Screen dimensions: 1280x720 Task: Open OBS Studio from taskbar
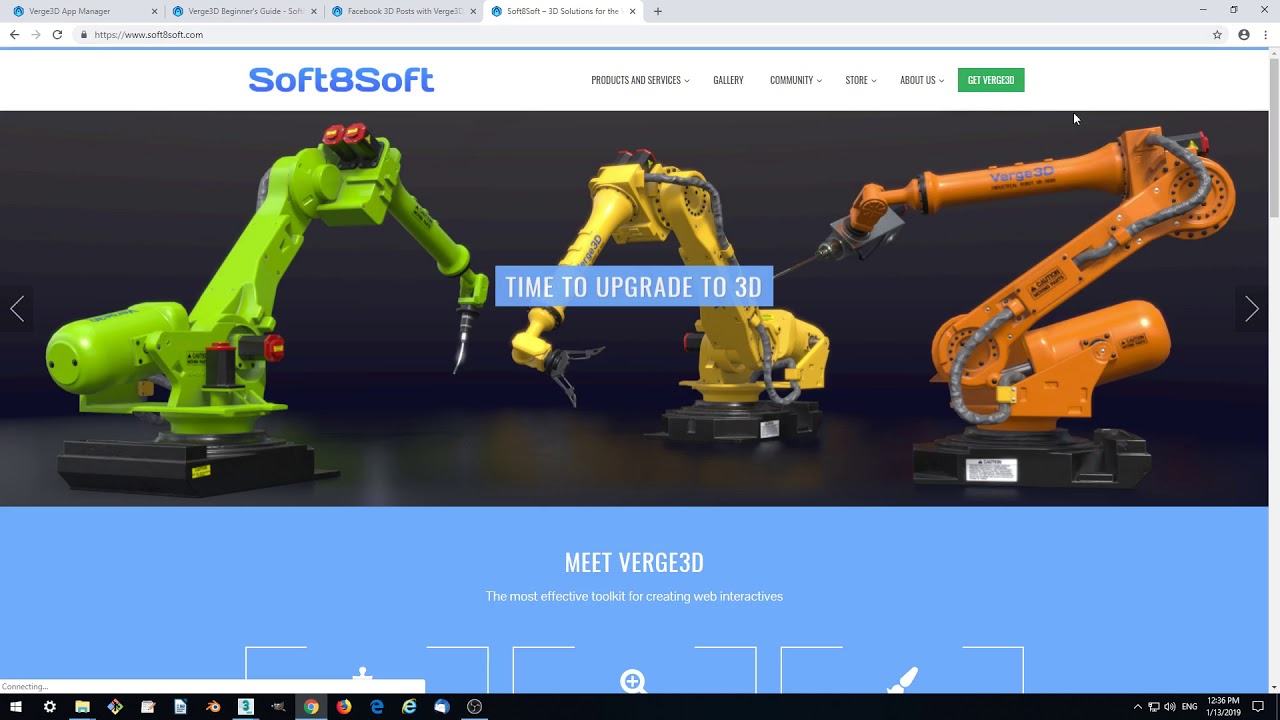click(475, 706)
